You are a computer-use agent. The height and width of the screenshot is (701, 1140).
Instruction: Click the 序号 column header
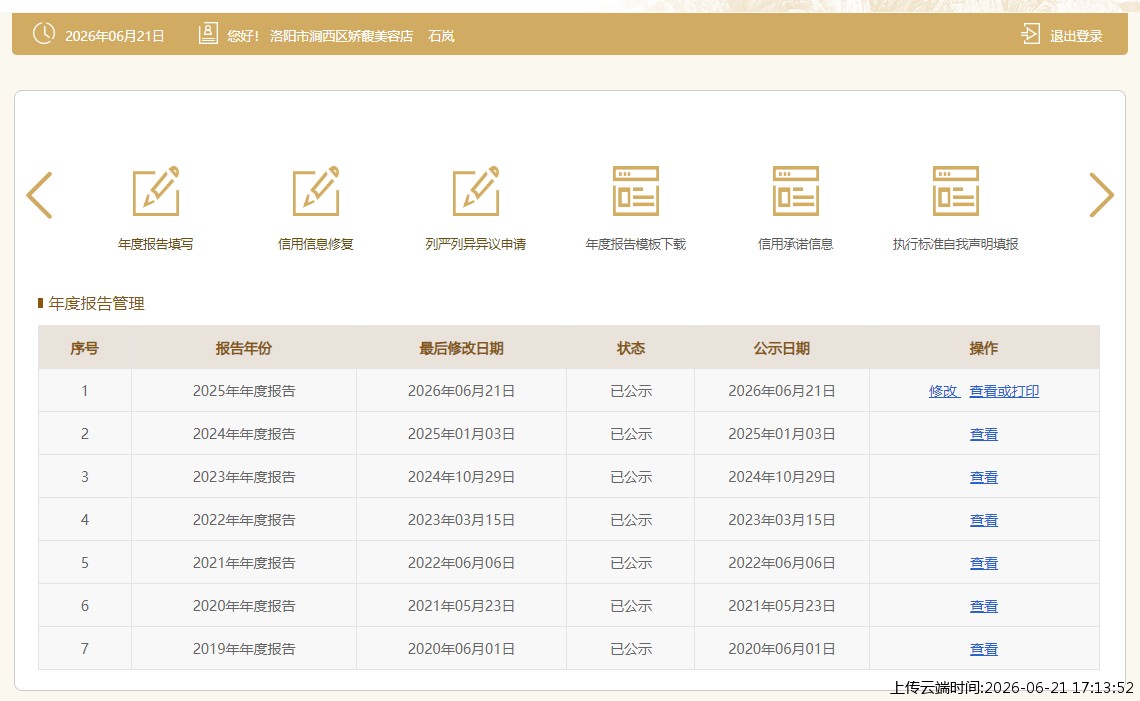84,348
